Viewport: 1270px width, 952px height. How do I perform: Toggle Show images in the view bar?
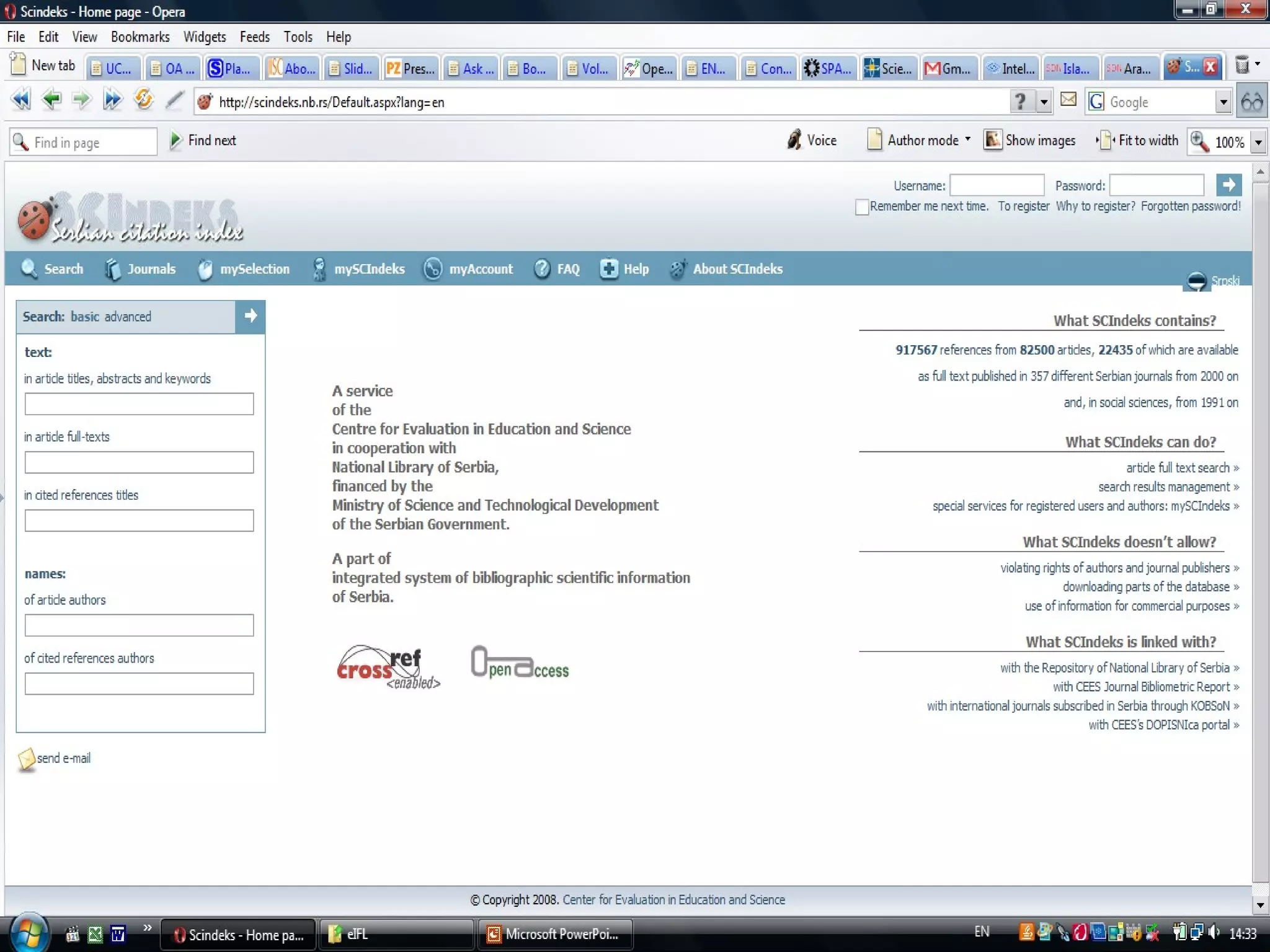(1031, 140)
